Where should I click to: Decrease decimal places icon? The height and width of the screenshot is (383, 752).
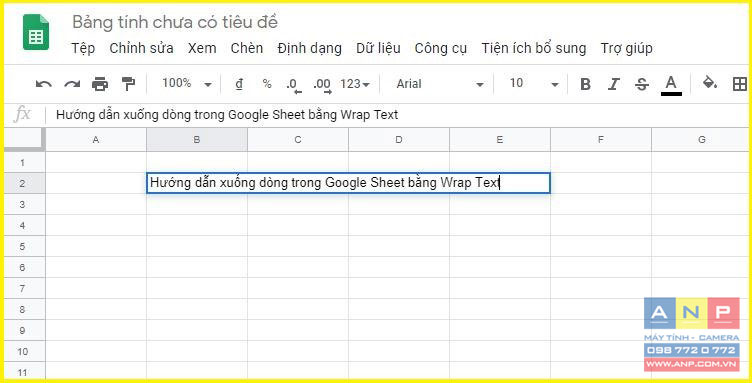(294, 85)
